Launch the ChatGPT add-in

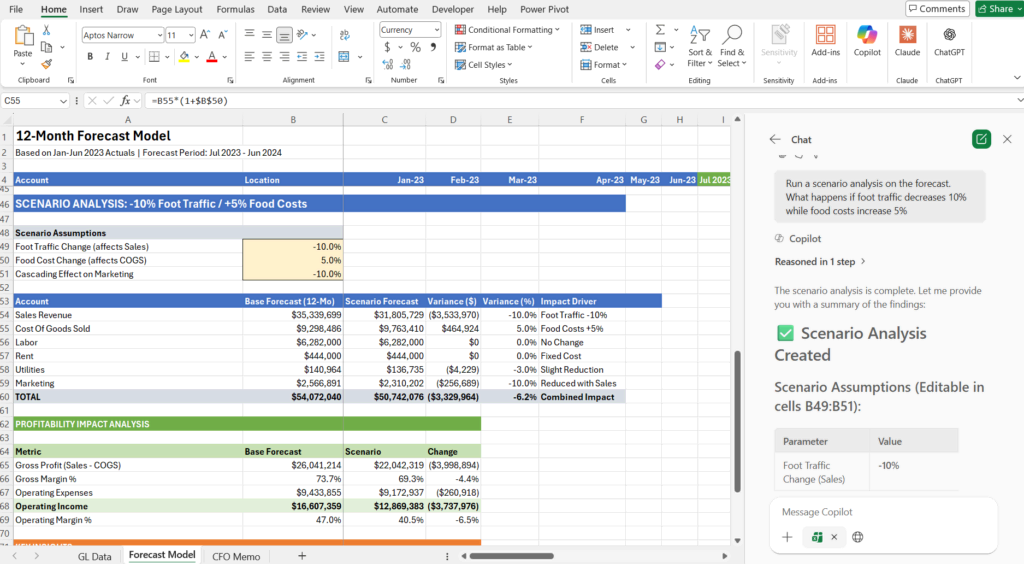(949, 40)
